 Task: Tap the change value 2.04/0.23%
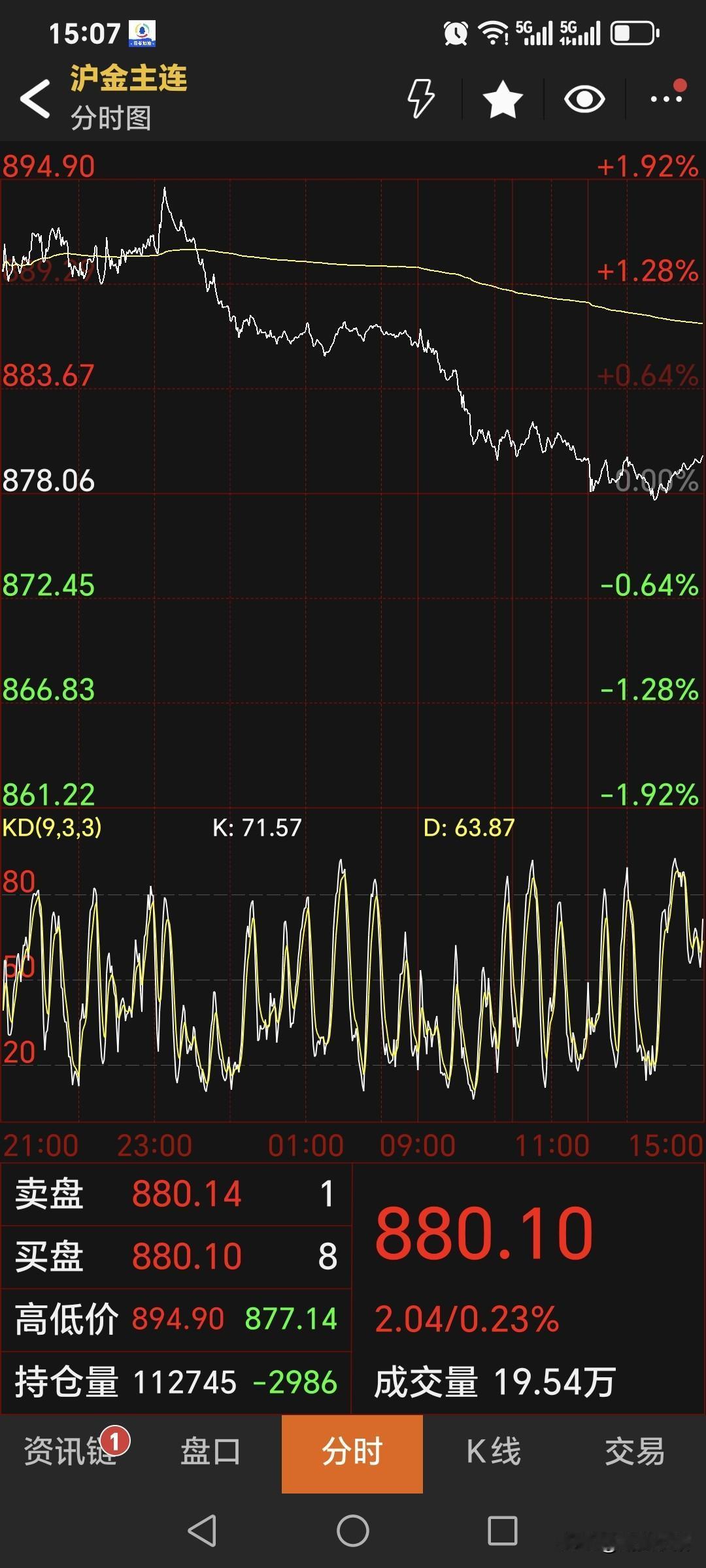tap(467, 1319)
